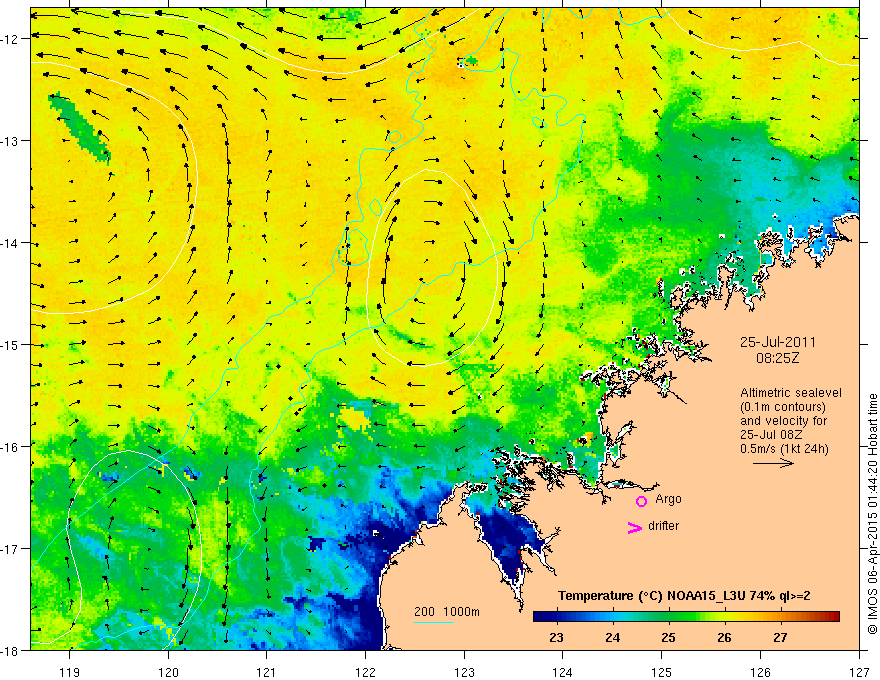The height and width of the screenshot is (680, 880).
Task: Click longitude axis label 121
Action: tap(267, 672)
